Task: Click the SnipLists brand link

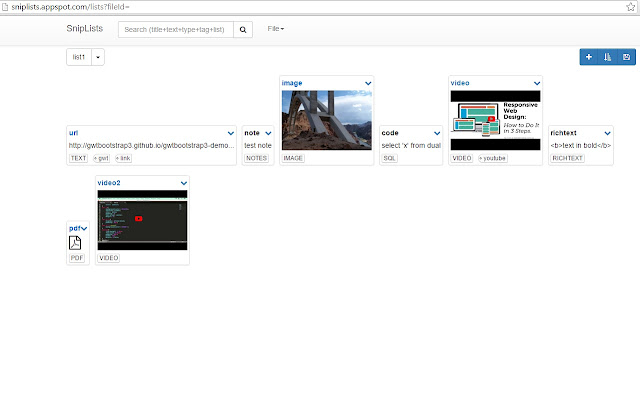Action: pyautogui.click(x=85, y=29)
